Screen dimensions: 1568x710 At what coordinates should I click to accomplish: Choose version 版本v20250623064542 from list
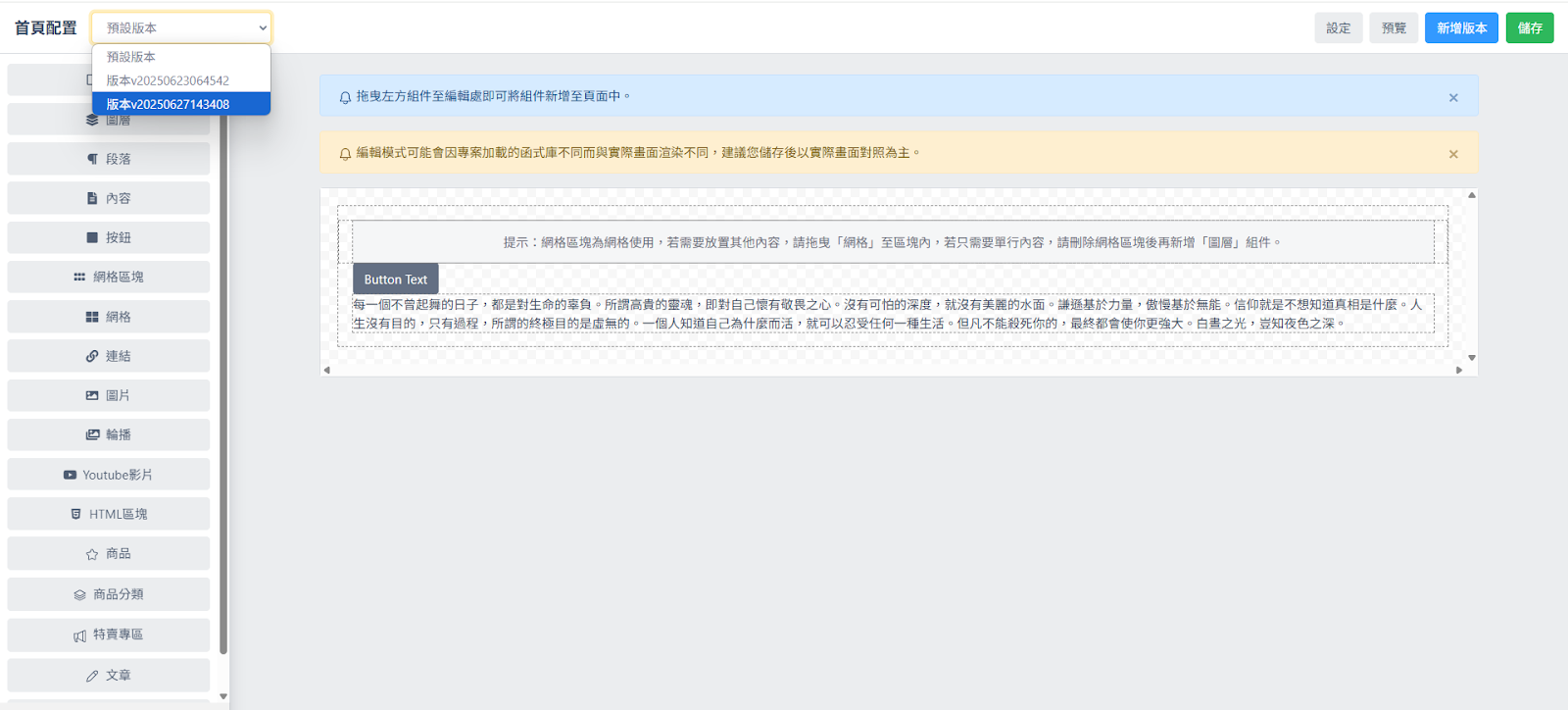(181, 80)
